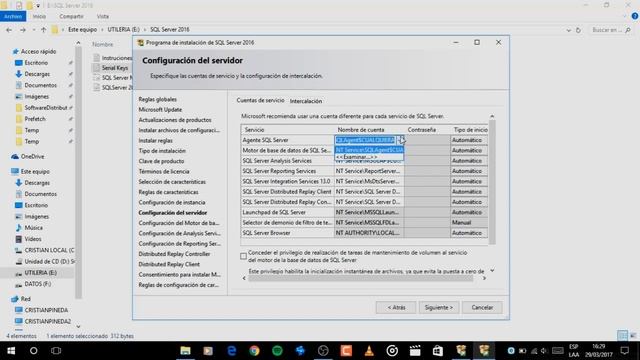Image resolution: width=640 pixels, height=360 pixels.
Task: Open startup type for SQL Server Reporting Services
Action: coord(469,171)
